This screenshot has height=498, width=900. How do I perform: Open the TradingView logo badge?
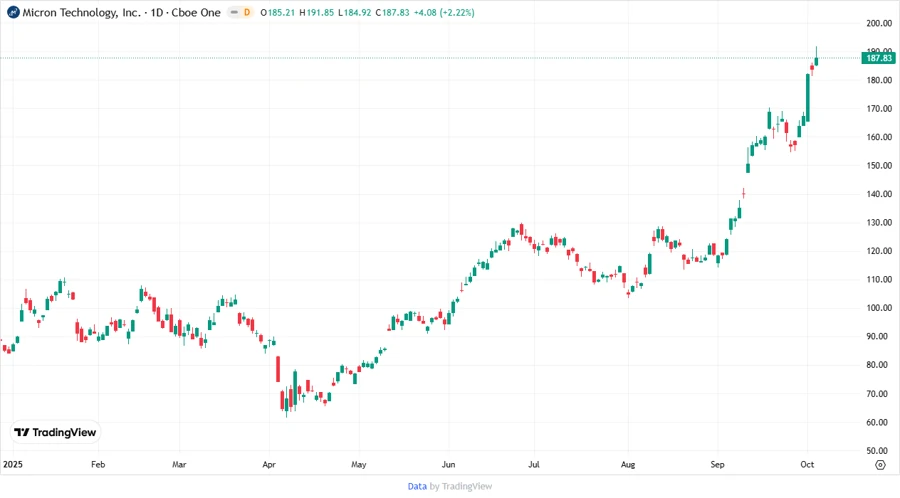55,432
